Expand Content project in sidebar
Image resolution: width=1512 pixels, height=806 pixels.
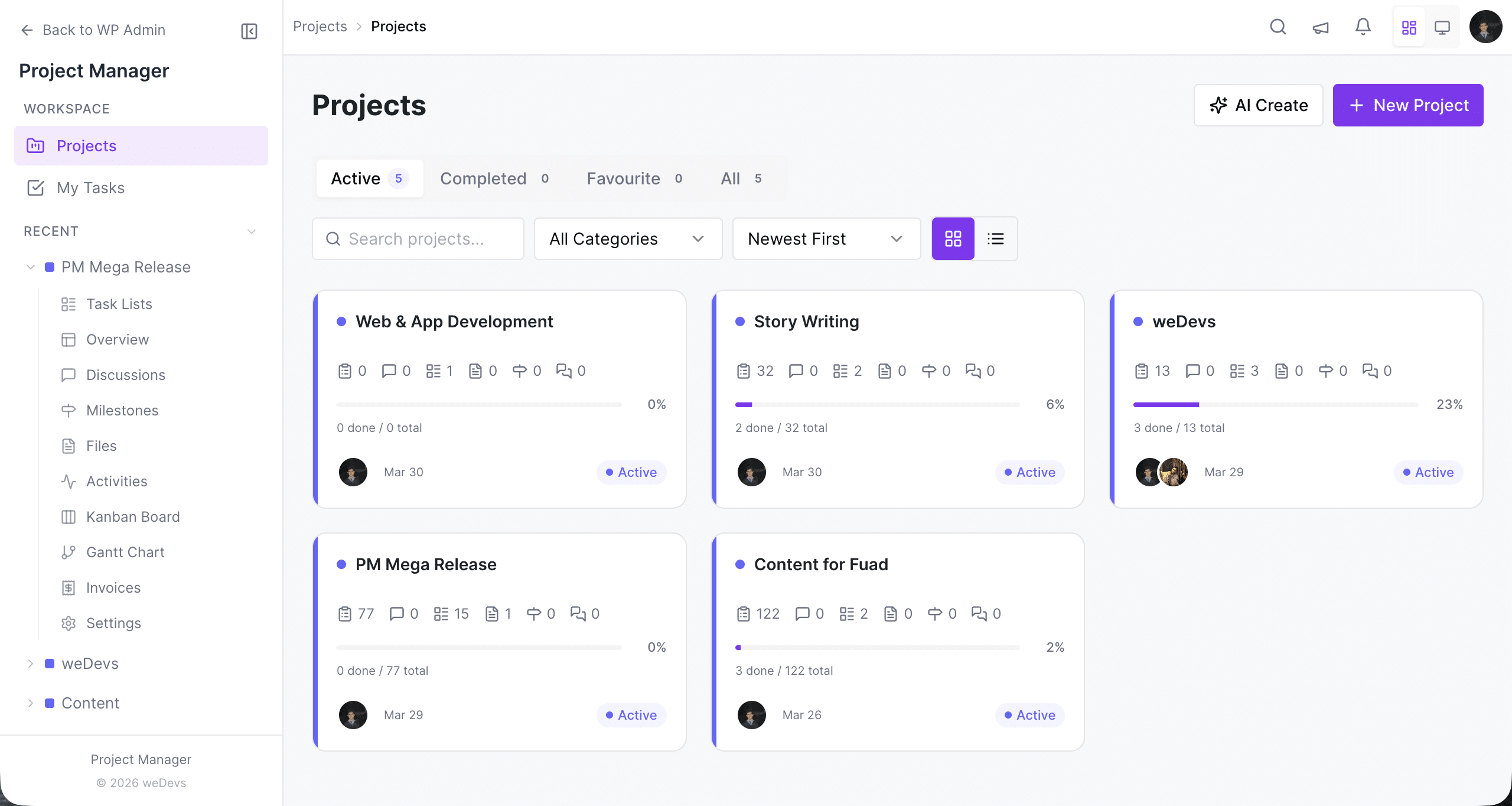tap(31, 703)
